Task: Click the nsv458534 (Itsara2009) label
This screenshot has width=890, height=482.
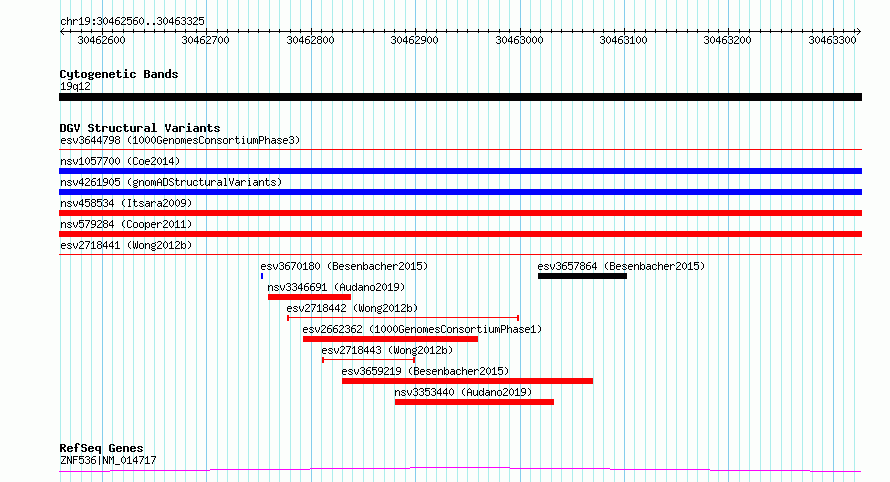Action: (126, 203)
